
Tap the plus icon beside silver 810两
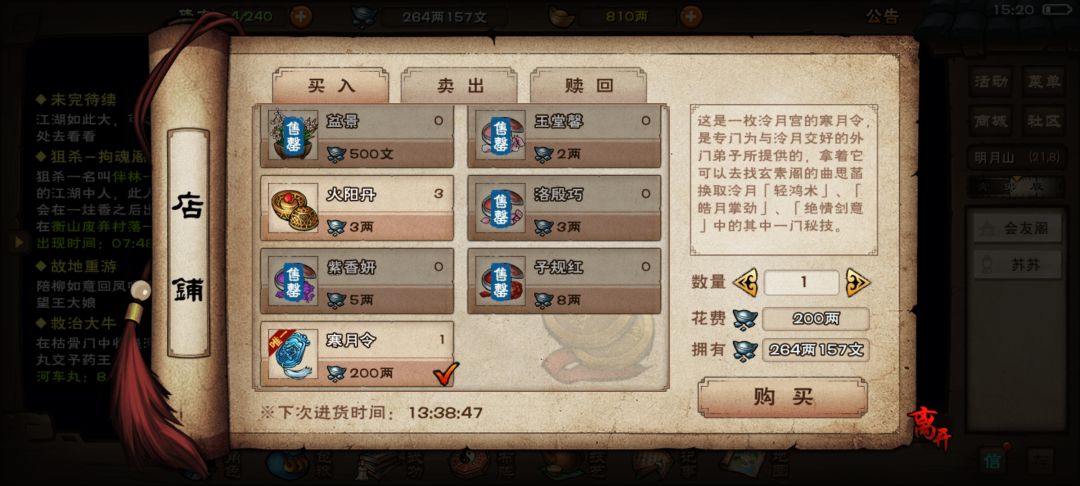point(691,16)
